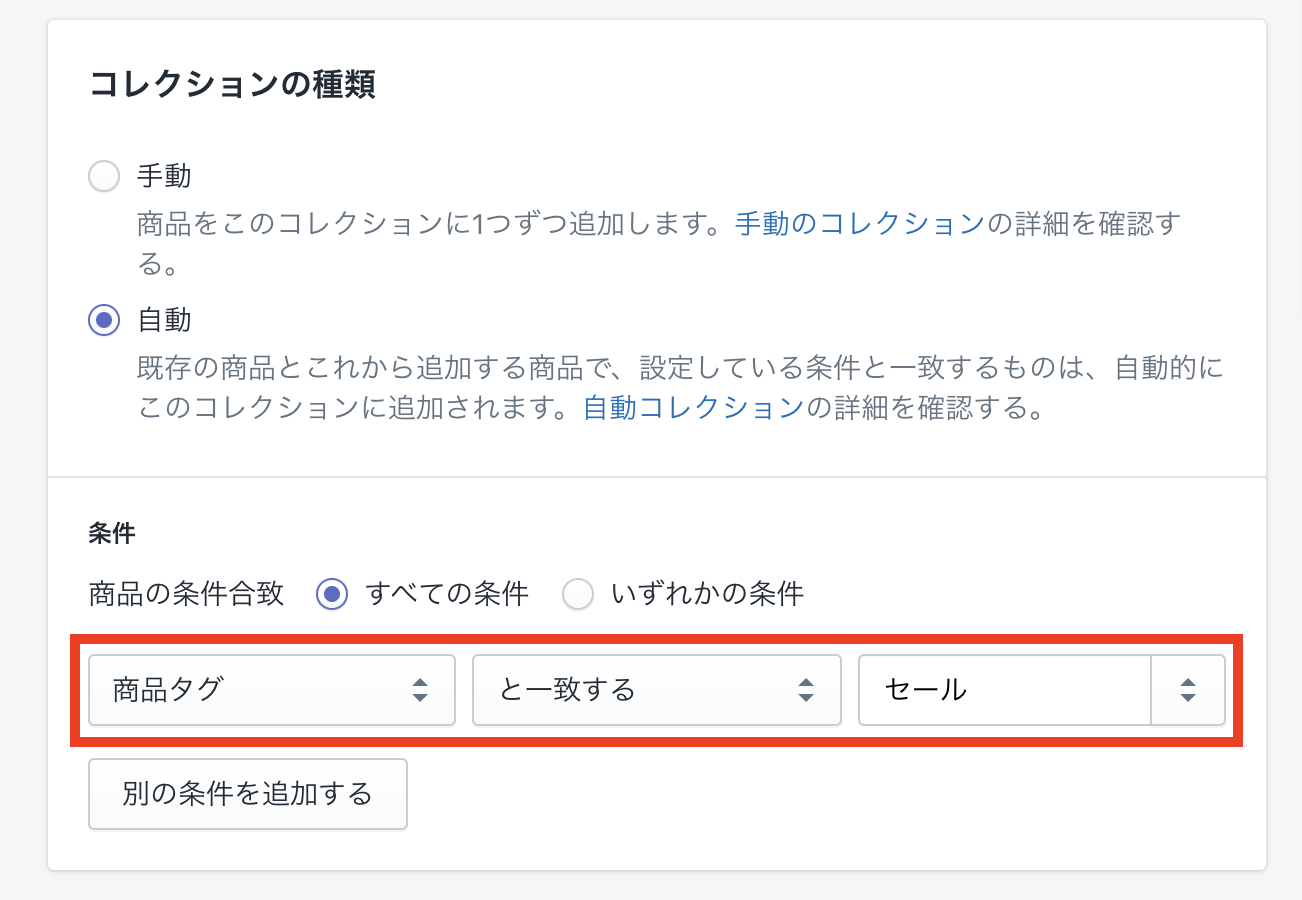The width and height of the screenshot is (1302, 900).
Task: Select the 自動 radio button
Action: 104,320
